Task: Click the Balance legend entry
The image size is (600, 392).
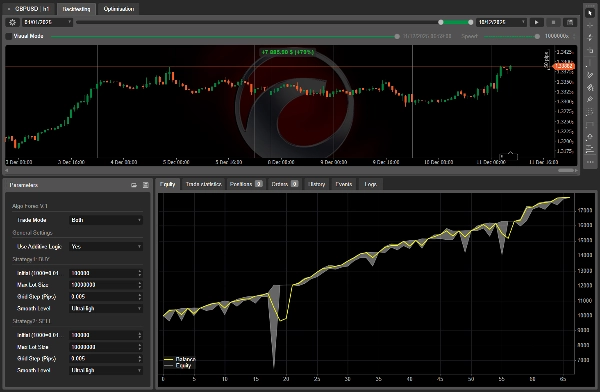Action: 179,359
